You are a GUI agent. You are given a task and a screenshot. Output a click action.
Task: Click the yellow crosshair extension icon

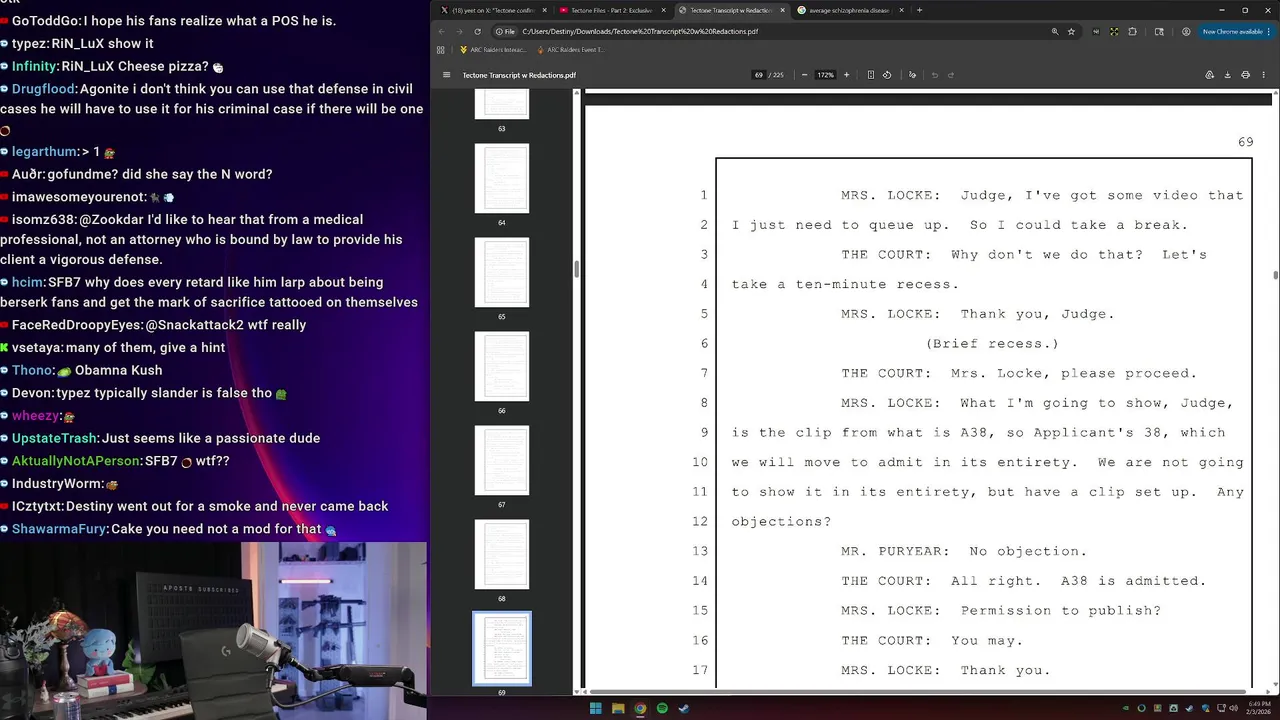pos(1114,31)
